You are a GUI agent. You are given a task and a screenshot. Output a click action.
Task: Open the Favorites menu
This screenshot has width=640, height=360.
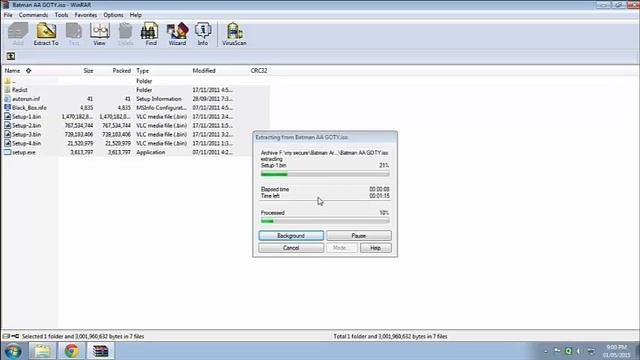pyautogui.click(x=86, y=15)
